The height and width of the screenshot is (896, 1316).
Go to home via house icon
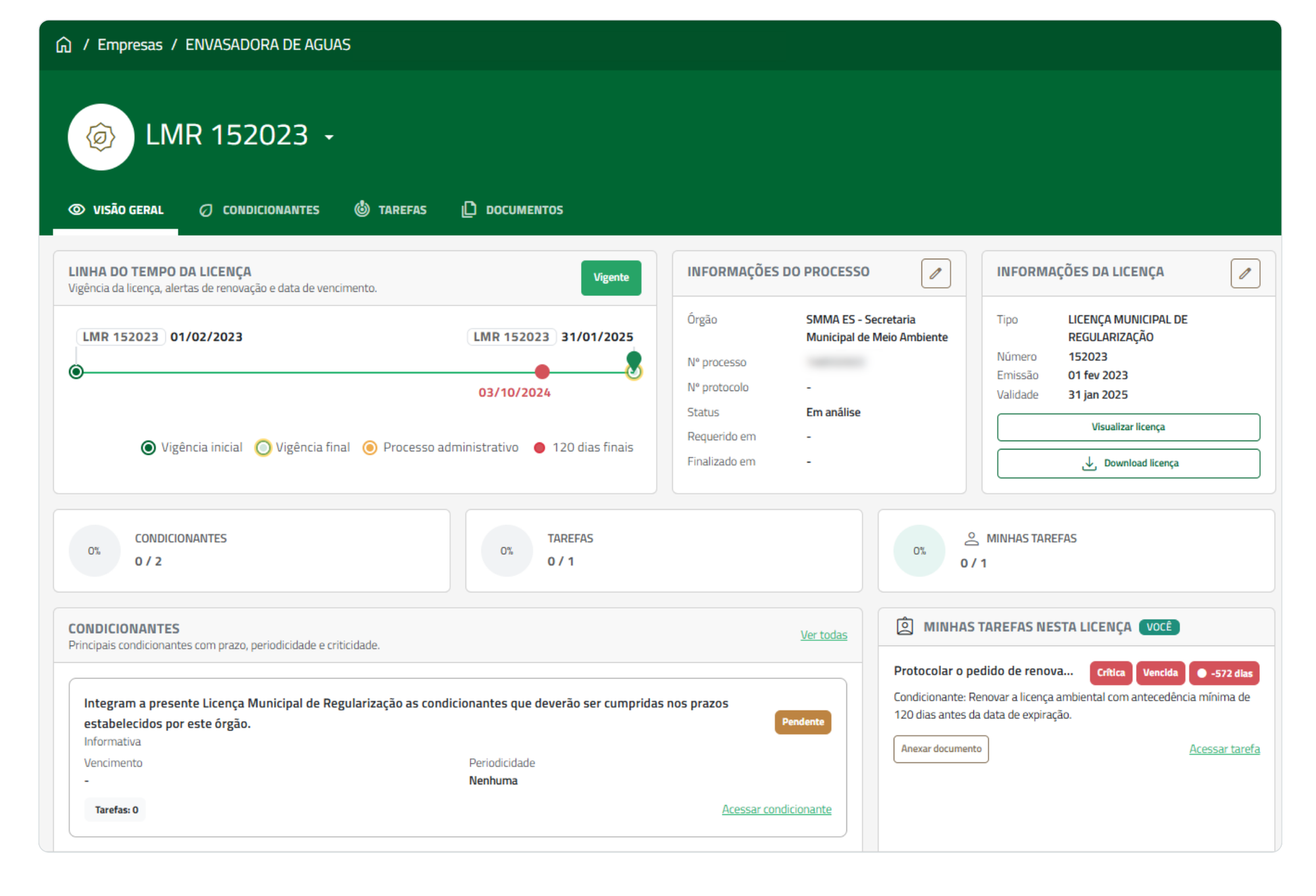point(64,45)
